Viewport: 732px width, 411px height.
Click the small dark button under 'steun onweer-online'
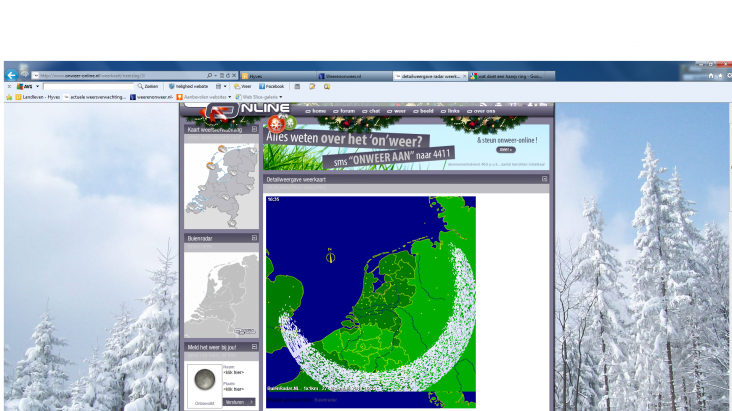(506, 150)
